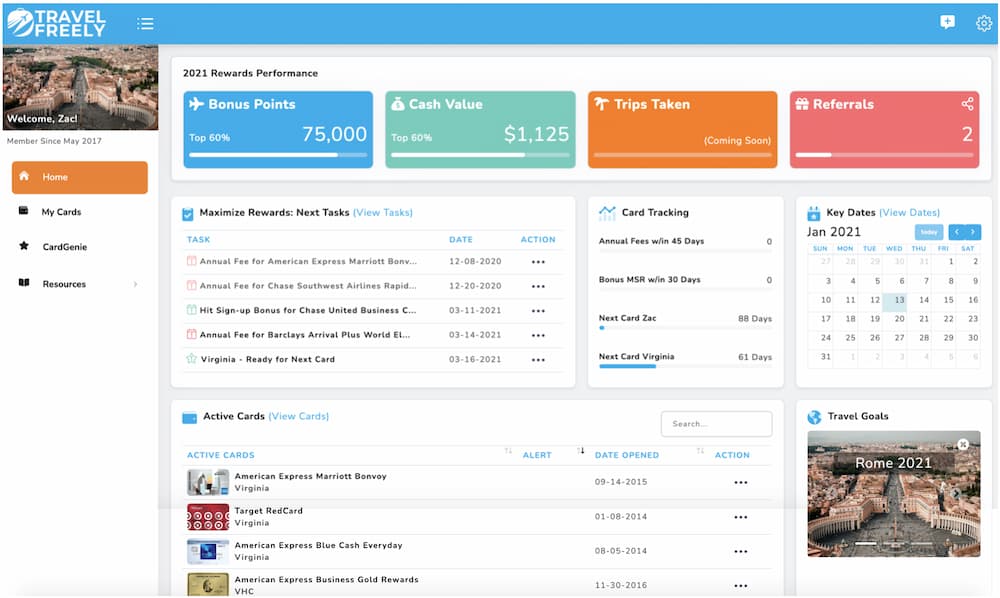Click the Amex Blue Cash Everyday thumbnail

208,551
